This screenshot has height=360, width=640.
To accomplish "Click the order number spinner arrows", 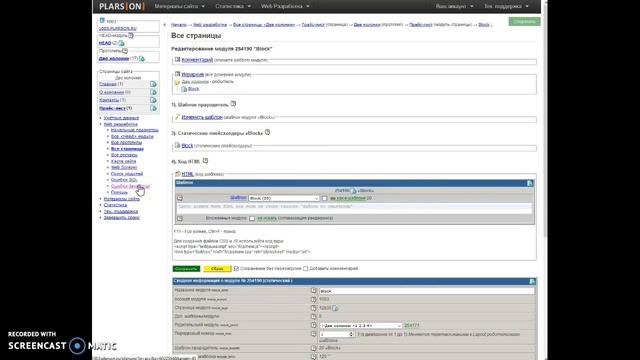I will click(x=351, y=334).
